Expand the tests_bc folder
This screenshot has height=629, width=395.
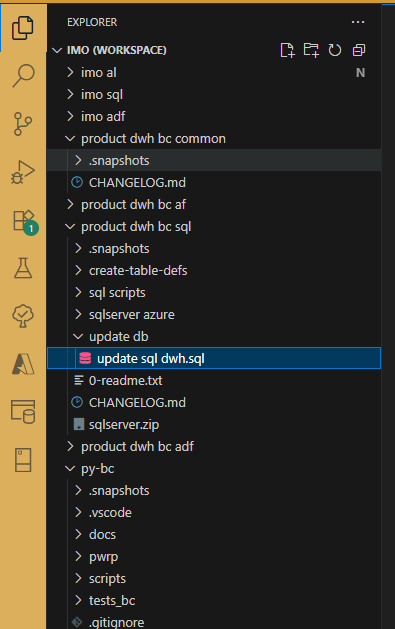pyautogui.click(x=78, y=600)
